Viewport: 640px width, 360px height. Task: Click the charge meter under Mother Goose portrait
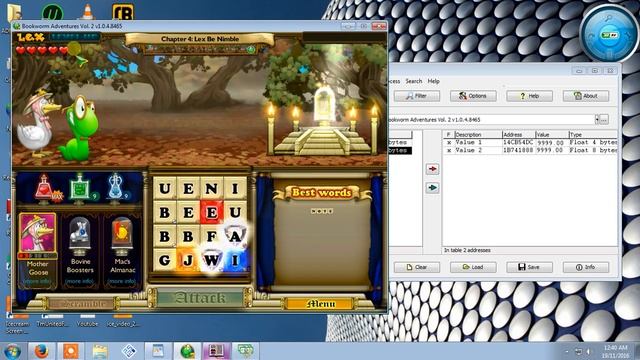coord(37,256)
